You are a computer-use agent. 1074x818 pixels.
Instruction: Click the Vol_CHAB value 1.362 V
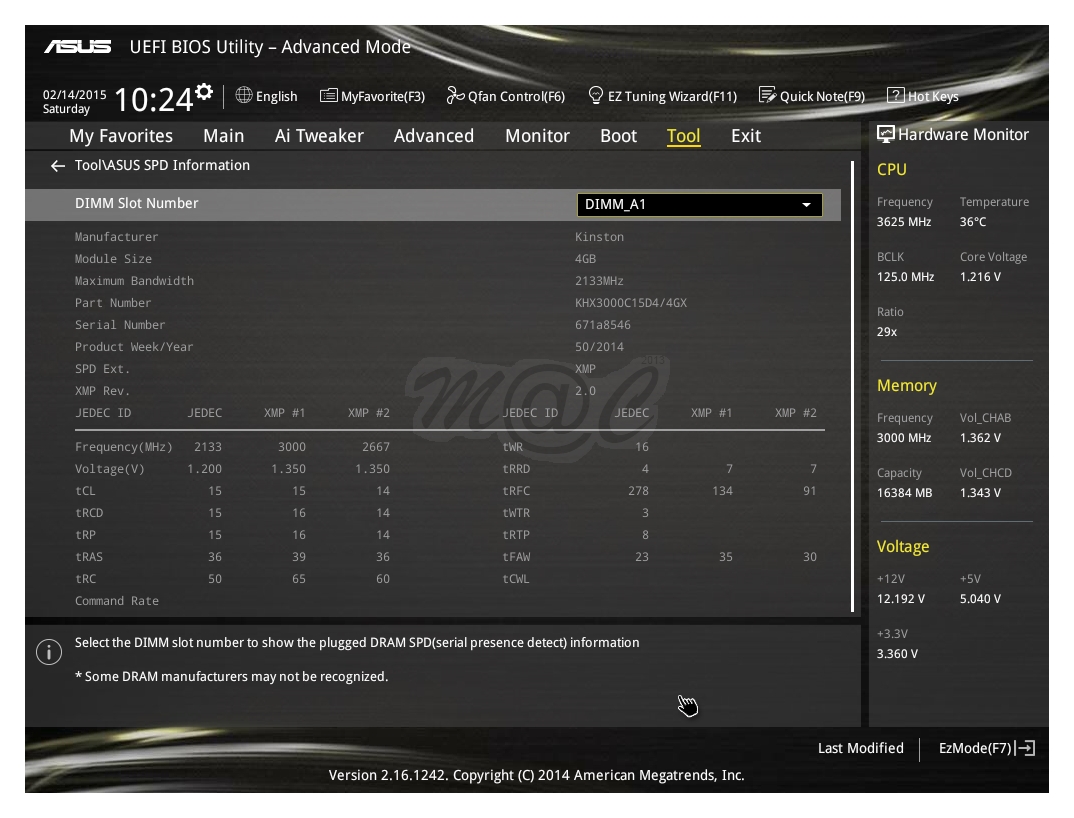pos(980,438)
